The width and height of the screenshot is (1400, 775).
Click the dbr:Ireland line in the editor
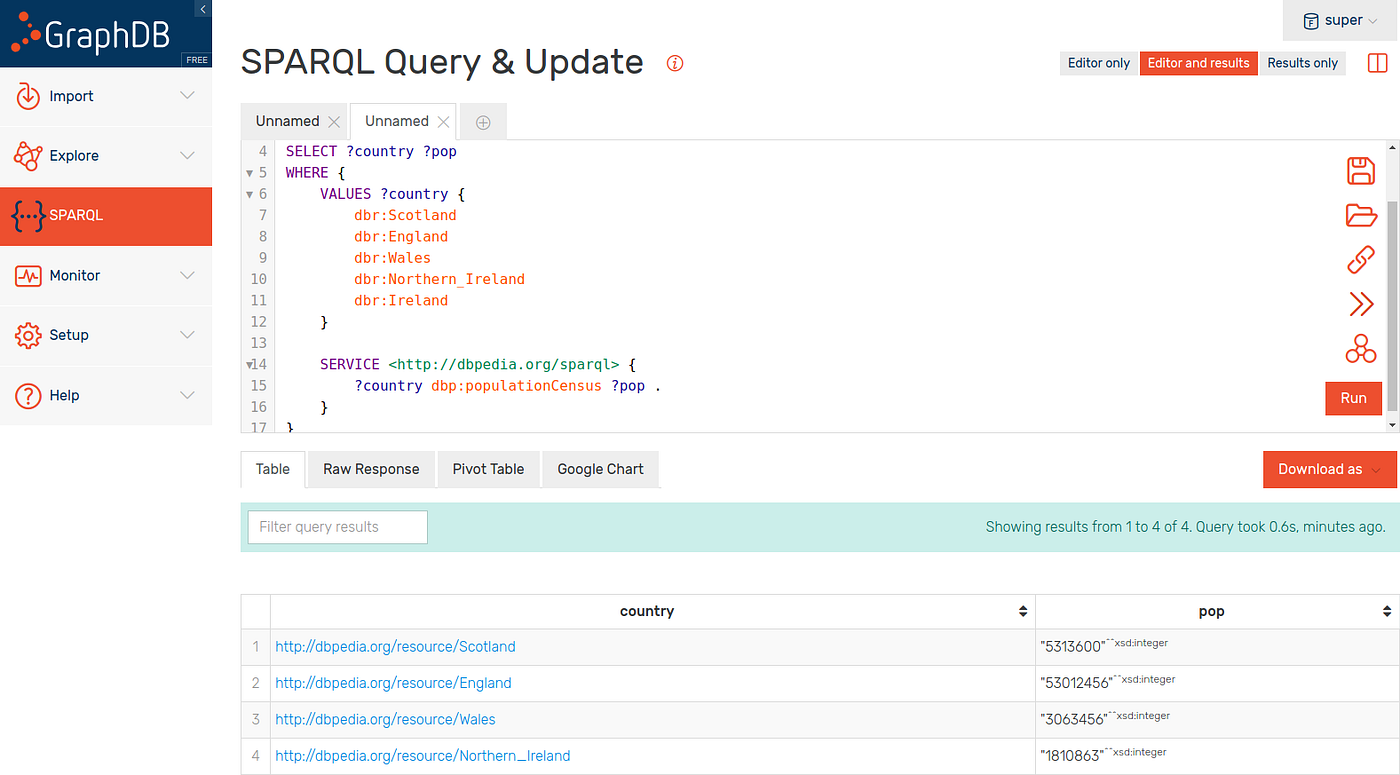pyautogui.click(x=401, y=301)
